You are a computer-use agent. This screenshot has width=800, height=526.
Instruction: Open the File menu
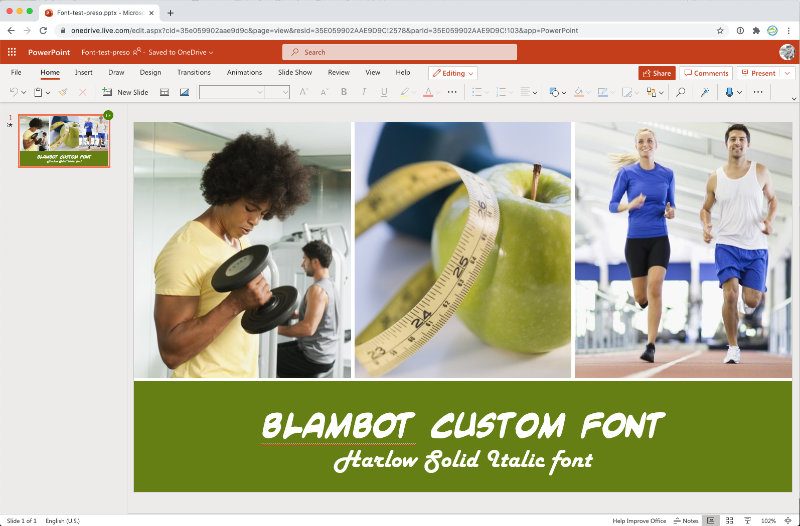[16, 72]
